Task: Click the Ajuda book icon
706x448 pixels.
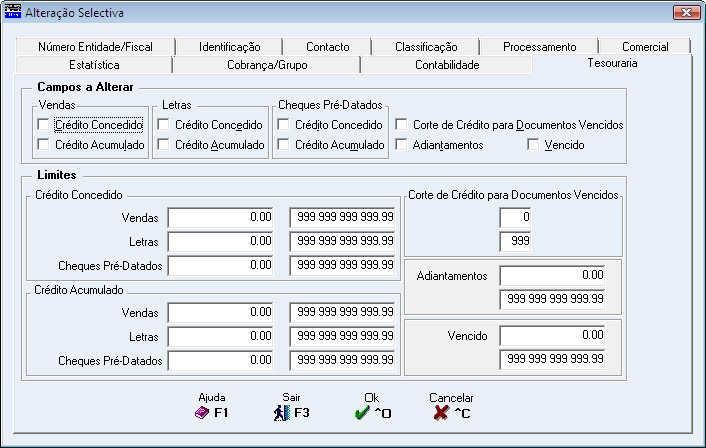Action: pos(202,412)
